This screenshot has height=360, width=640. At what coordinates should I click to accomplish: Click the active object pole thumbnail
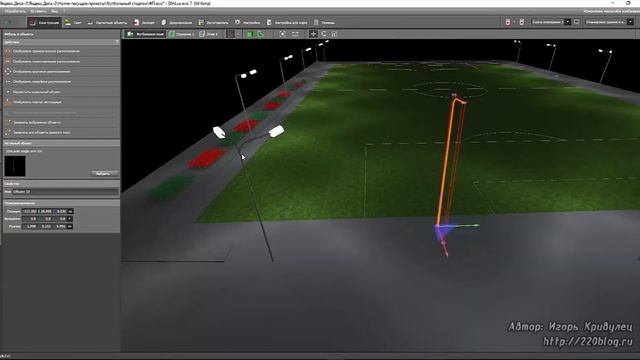[15, 166]
